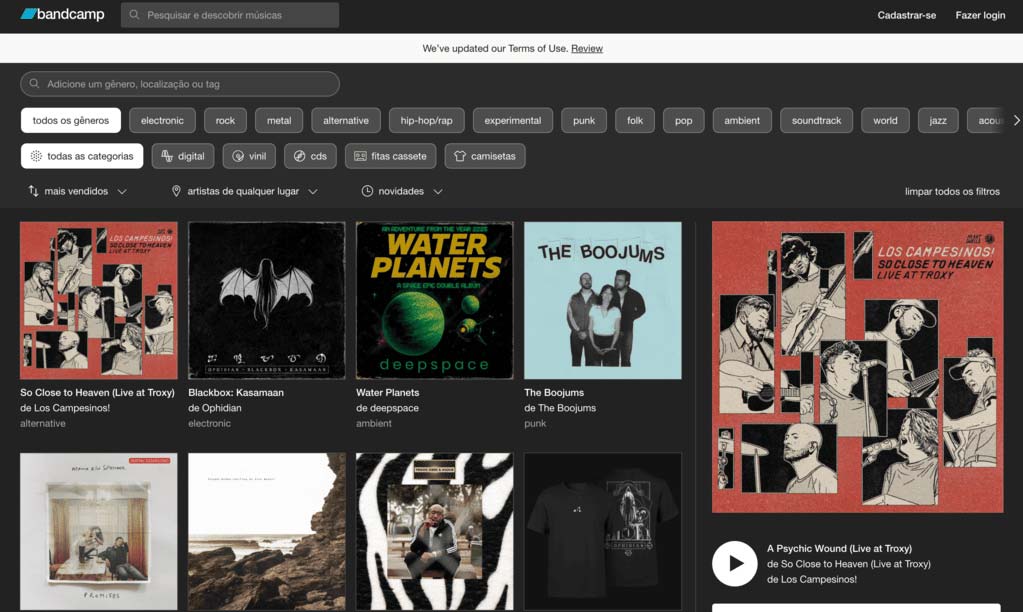The height and width of the screenshot is (612, 1023).
Task: Filter by soundtrack genre
Action: coord(816,120)
